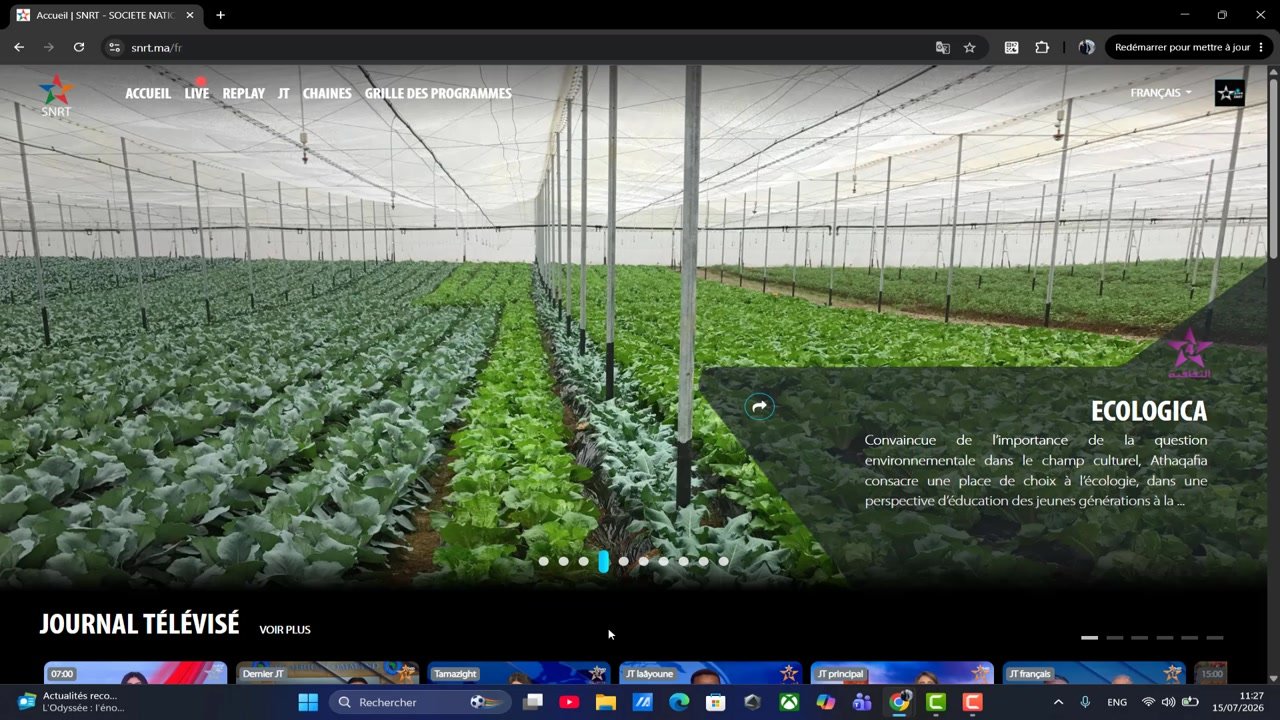
Task: Bookmark this page with the star icon
Action: [969, 47]
